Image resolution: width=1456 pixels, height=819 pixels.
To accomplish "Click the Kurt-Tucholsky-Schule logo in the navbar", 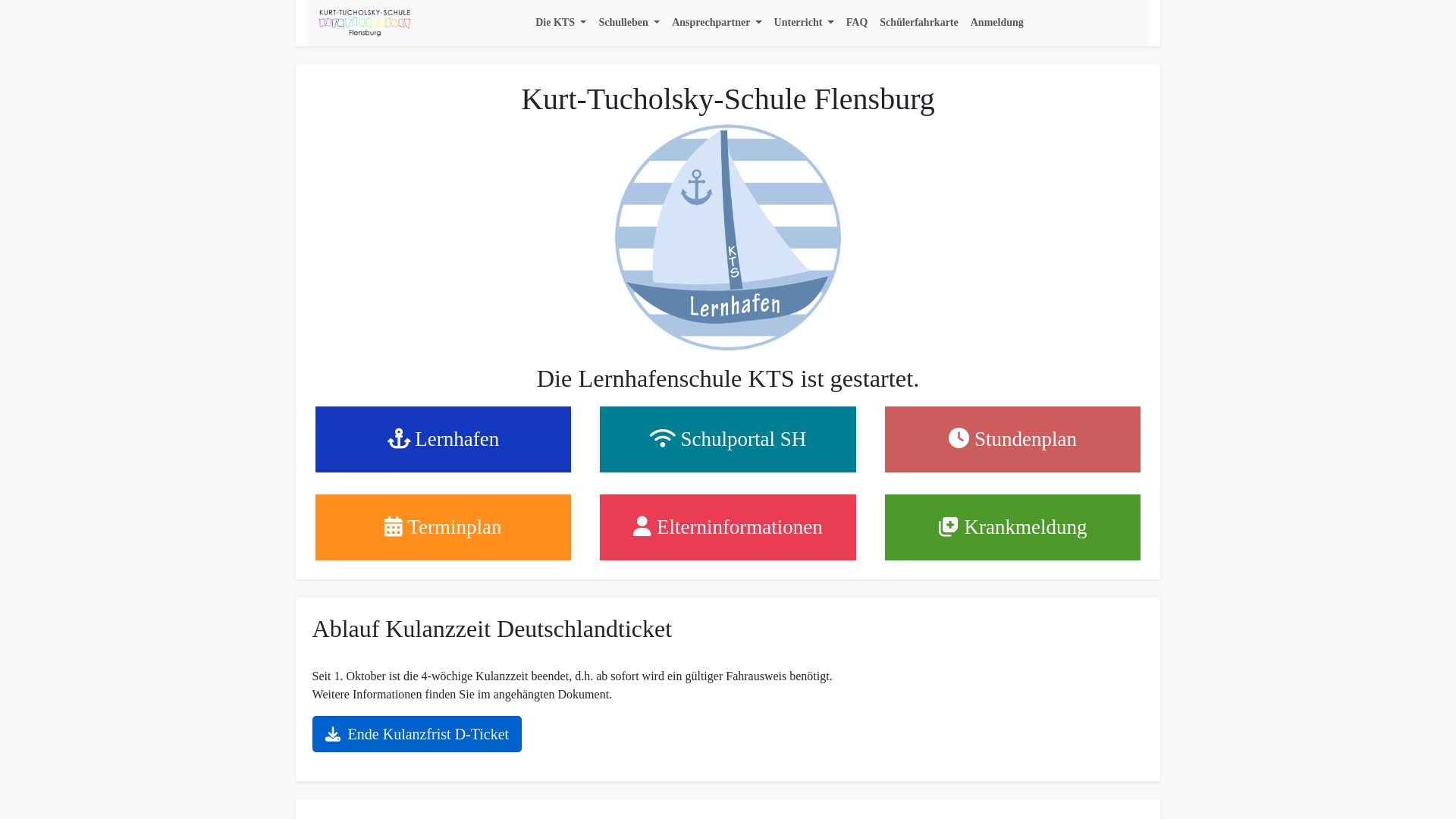I will [365, 23].
